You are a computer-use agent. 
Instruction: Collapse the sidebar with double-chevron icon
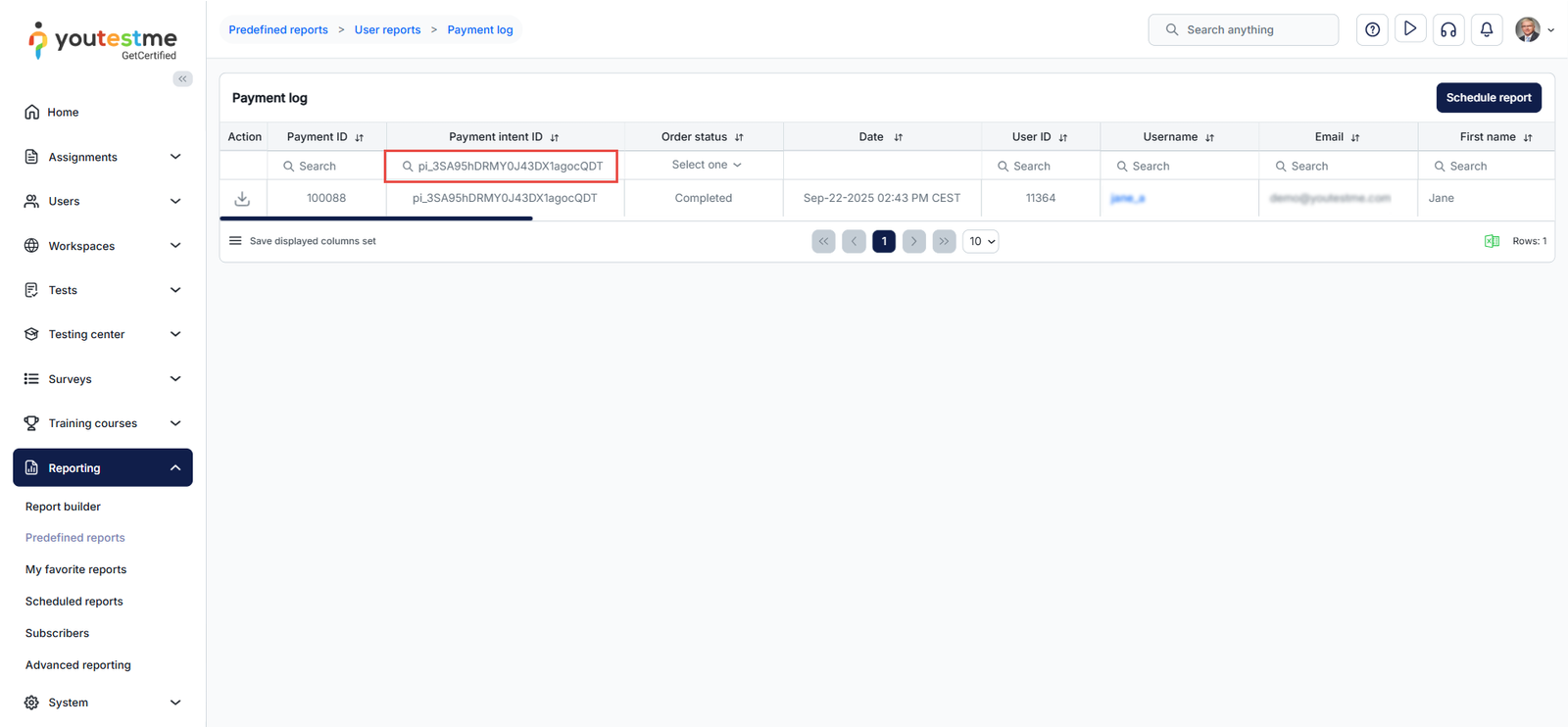pyautogui.click(x=182, y=78)
